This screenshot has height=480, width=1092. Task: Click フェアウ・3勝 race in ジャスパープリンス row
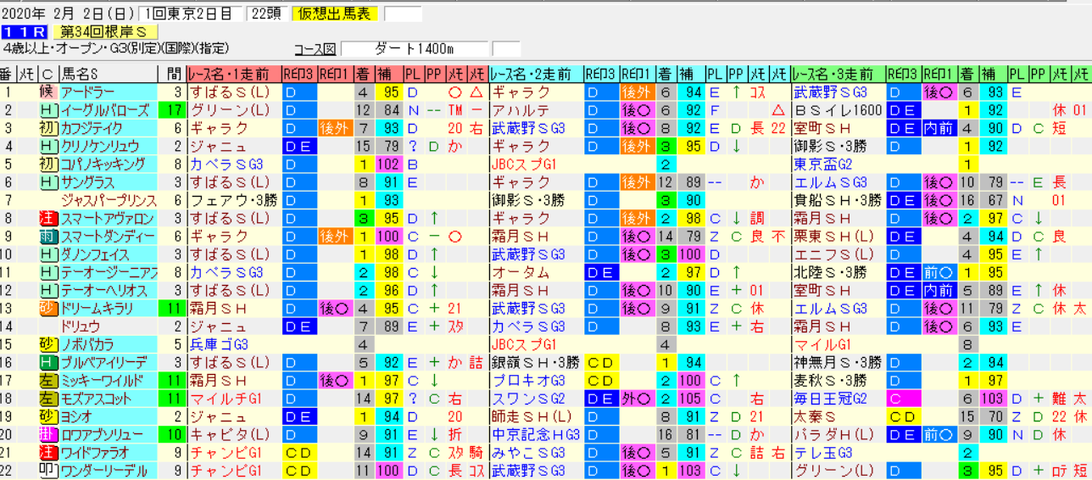pyautogui.click(x=233, y=200)
